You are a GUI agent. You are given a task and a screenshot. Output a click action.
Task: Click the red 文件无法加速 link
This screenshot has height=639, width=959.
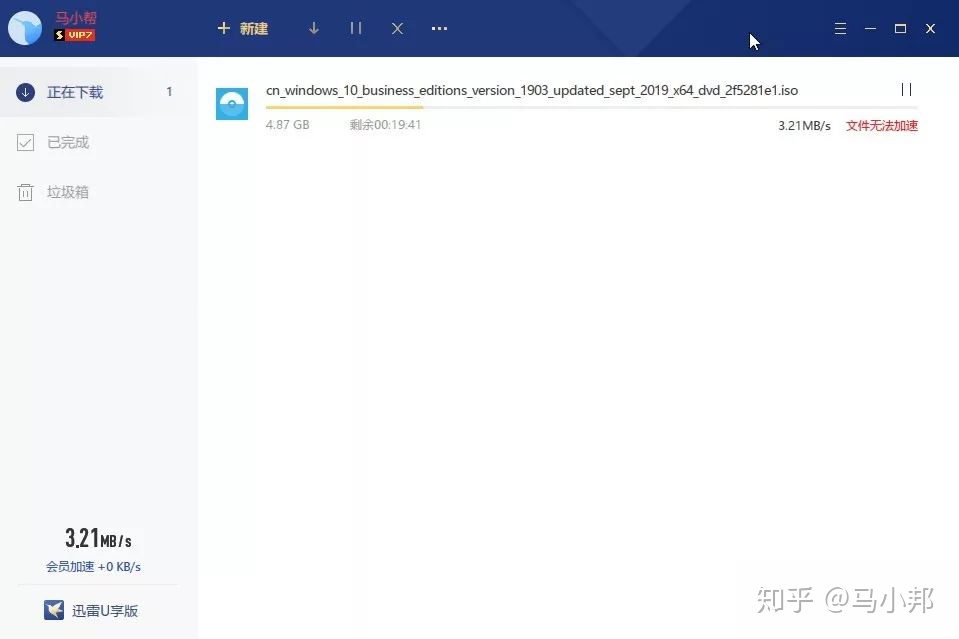coord(881,126)
